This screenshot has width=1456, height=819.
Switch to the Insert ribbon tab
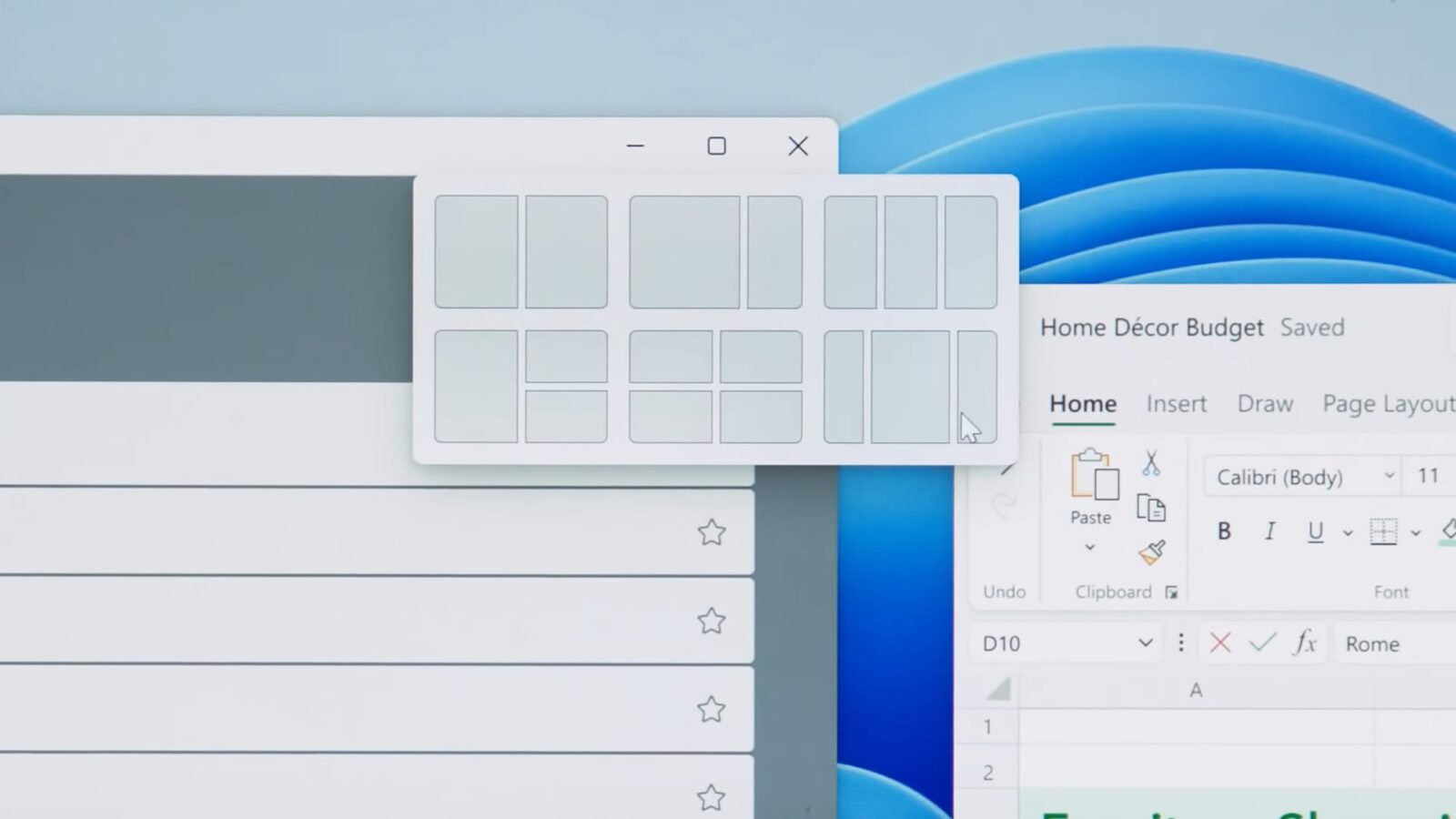coord(1176,403)
